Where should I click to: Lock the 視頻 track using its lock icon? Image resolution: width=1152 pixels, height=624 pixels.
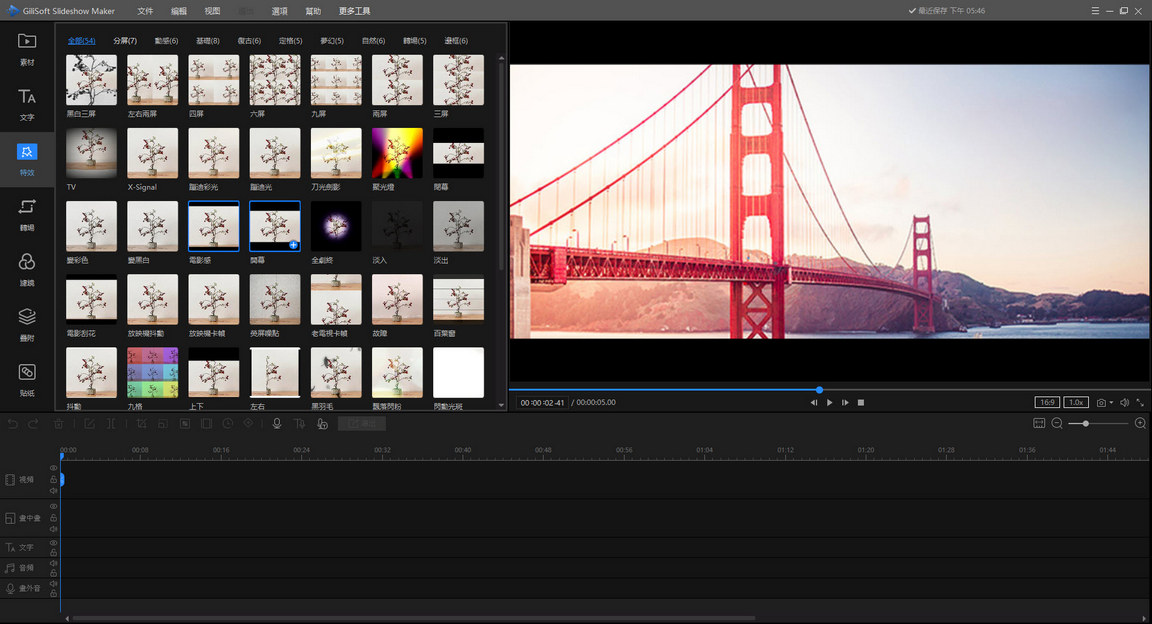coord(52,479)
